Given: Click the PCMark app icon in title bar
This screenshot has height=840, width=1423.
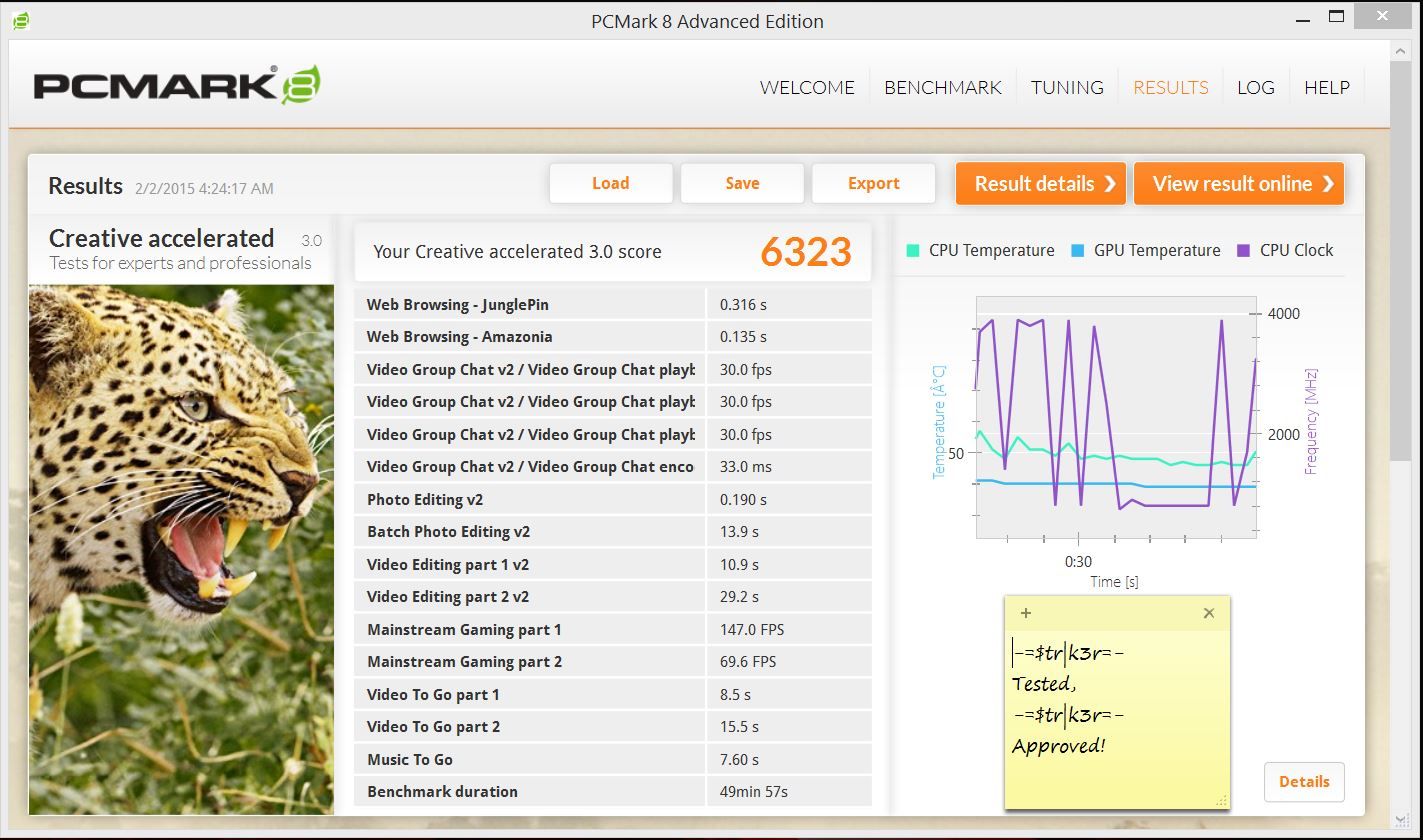Looking at the screenshot, I should point(21,20).
